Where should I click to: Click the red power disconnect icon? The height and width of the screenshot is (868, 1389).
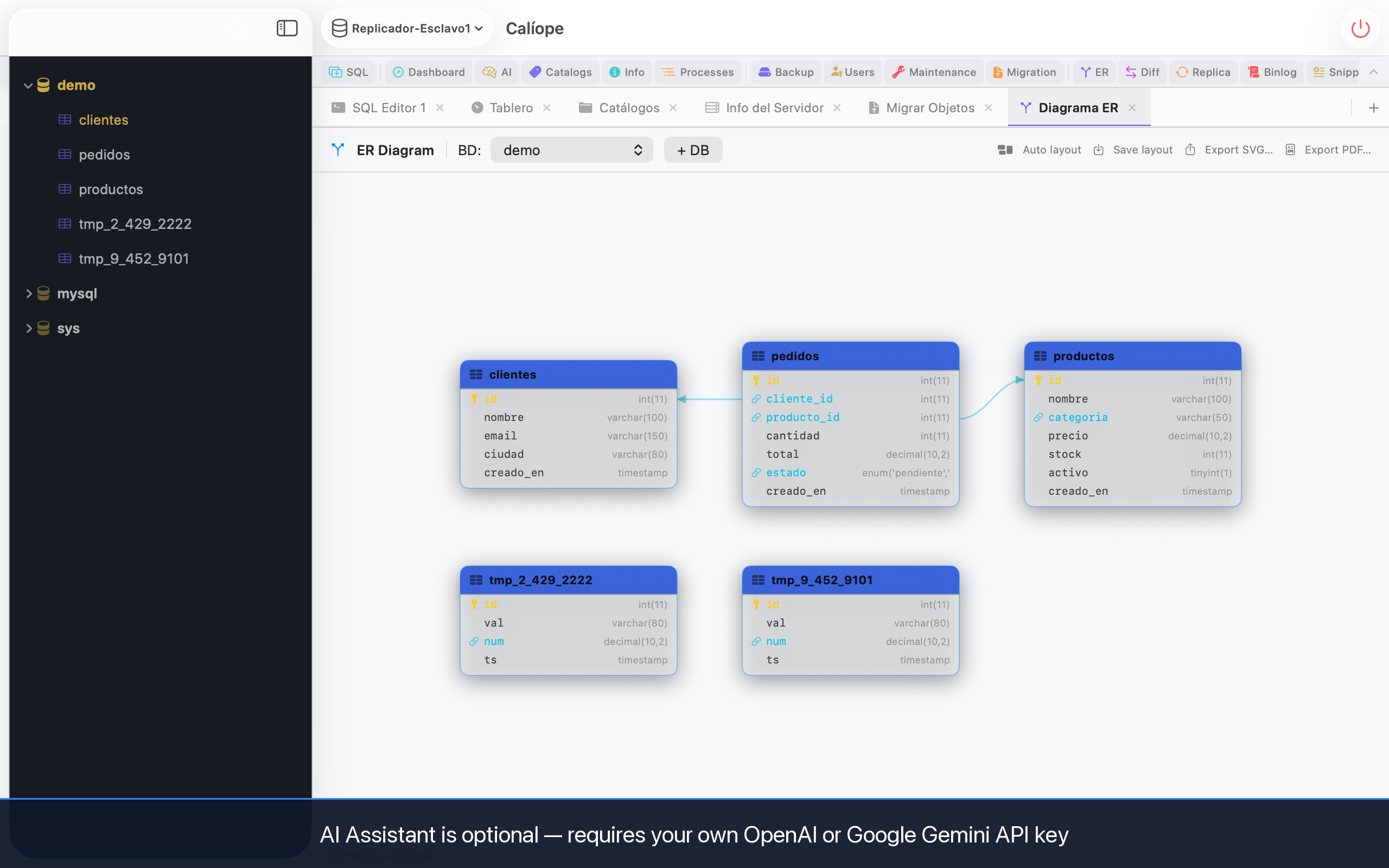click(x=1360, y=28)
